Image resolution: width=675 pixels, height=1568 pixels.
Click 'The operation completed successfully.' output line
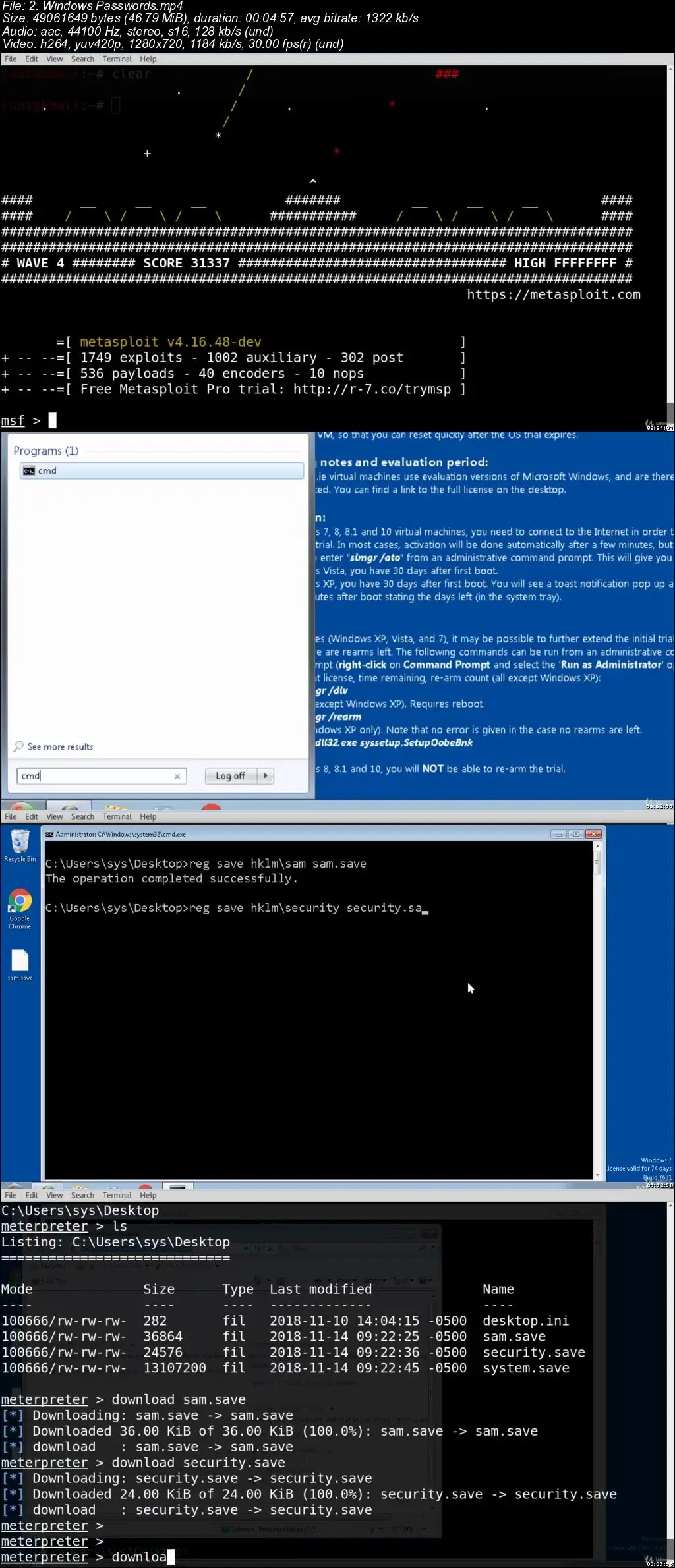pyautogui.click(x=171, y=878)
